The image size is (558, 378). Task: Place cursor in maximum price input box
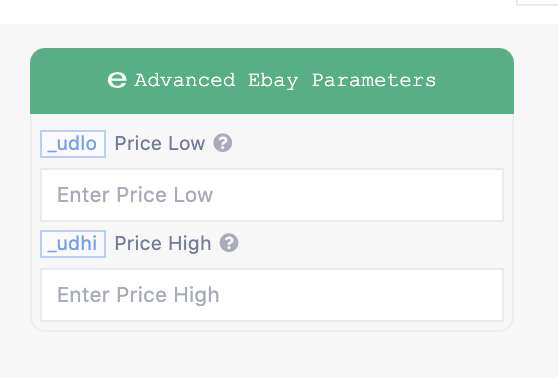click(272, 295)
